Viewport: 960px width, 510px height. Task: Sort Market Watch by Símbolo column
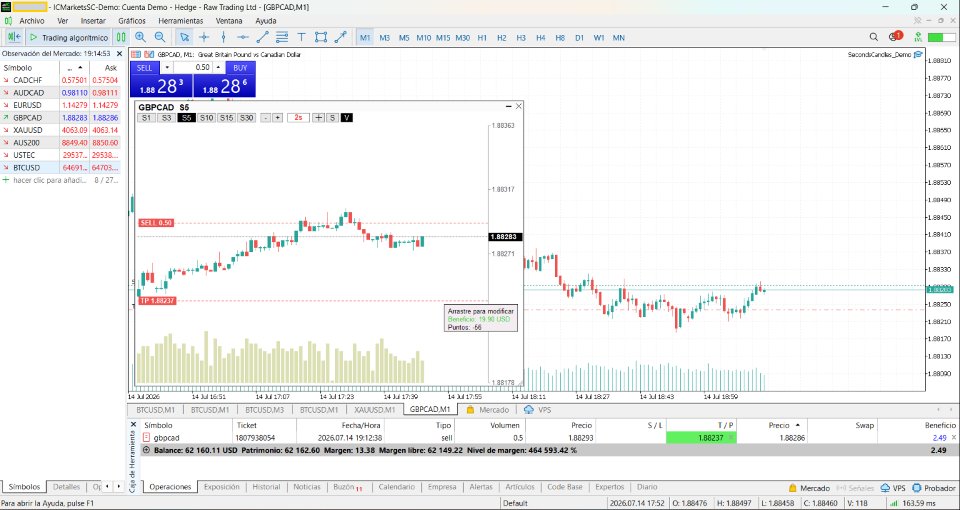click(18, 68)
